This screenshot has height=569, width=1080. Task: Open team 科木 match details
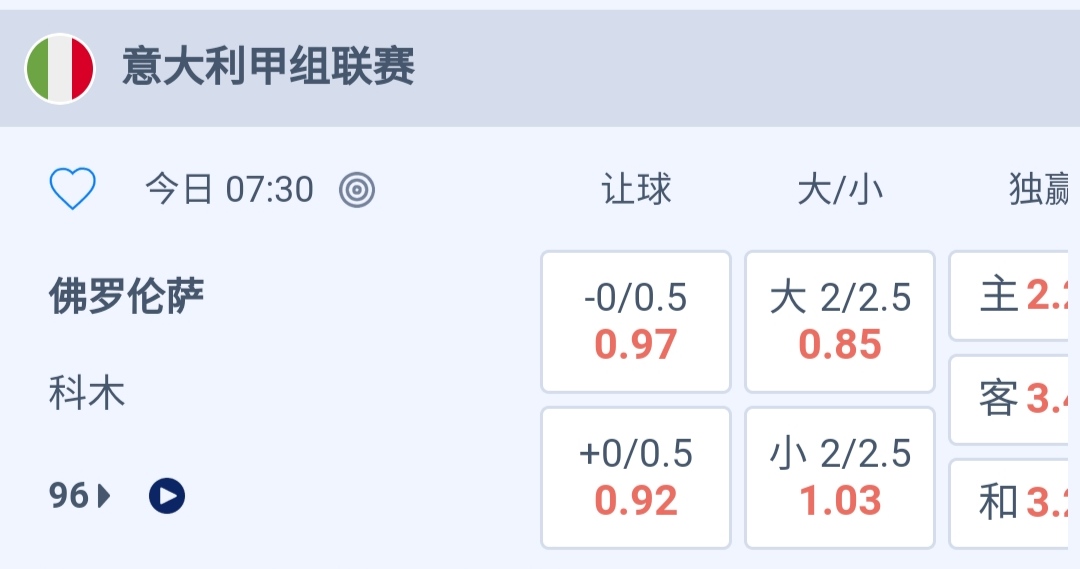click(x=87, y=393)
